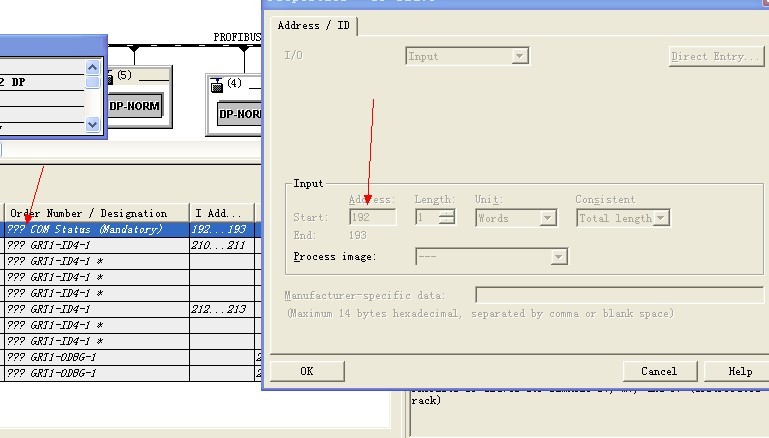Click the Length spinner arrows
769x438 pixels.
click(x=447, y=217)
